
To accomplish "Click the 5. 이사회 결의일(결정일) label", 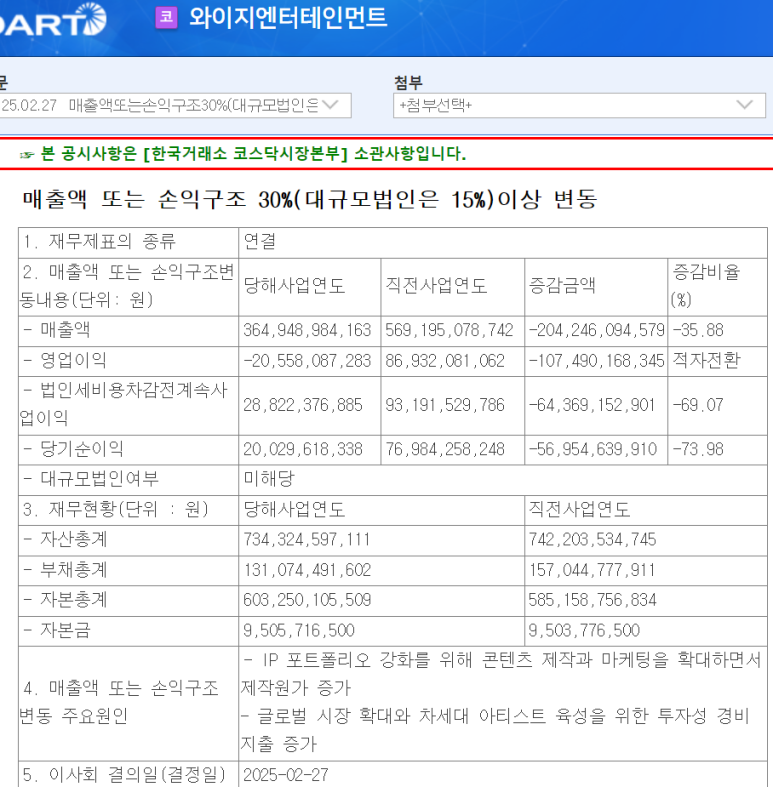I will (x=124, y=775).
